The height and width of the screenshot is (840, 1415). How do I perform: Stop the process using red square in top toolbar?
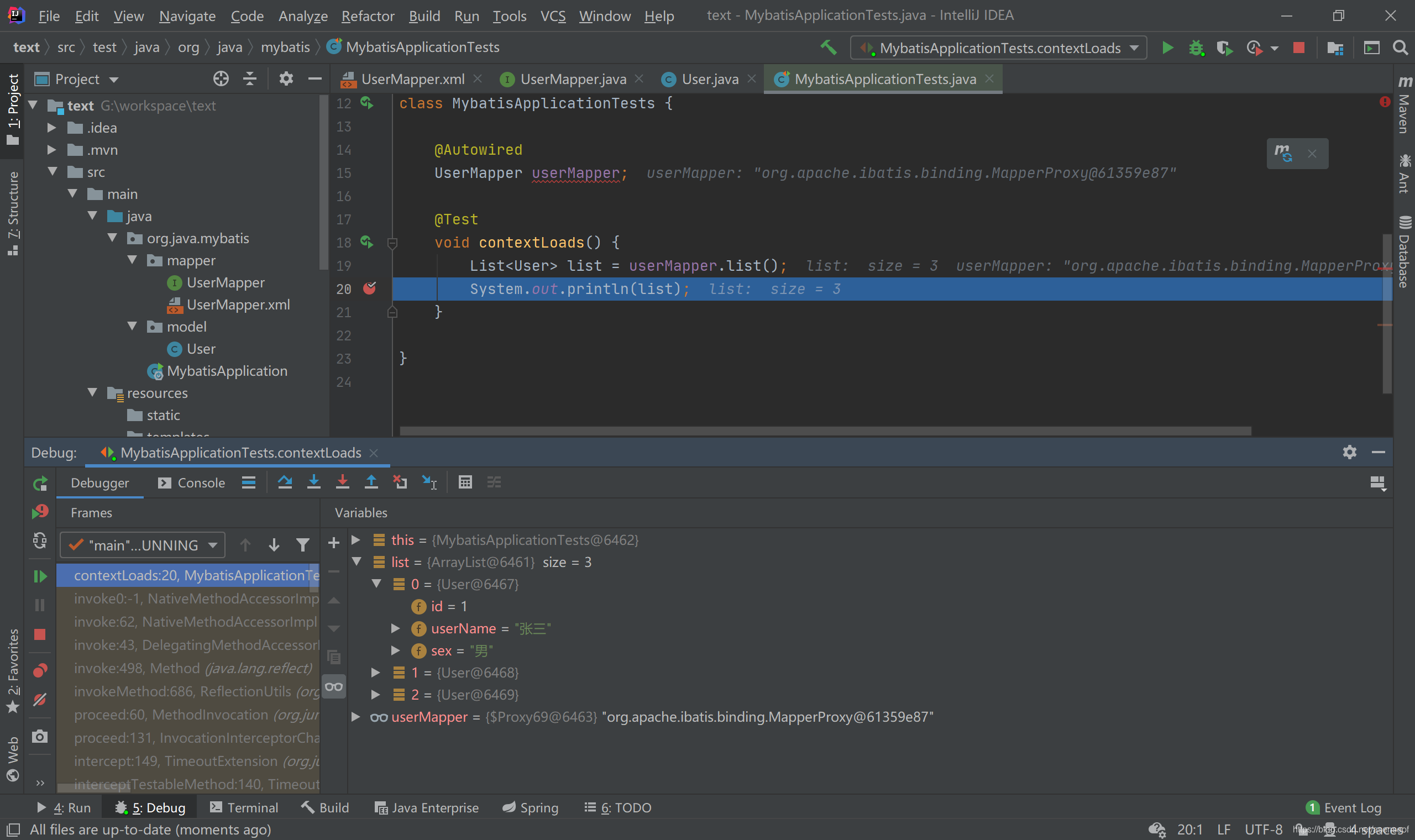tap(1299, 48)
